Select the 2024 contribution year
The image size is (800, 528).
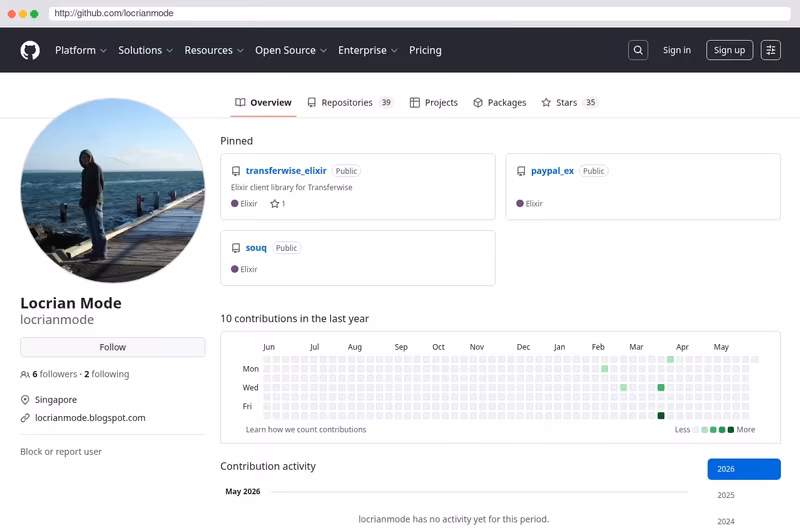pyautogui.click(x=726, y=521)
